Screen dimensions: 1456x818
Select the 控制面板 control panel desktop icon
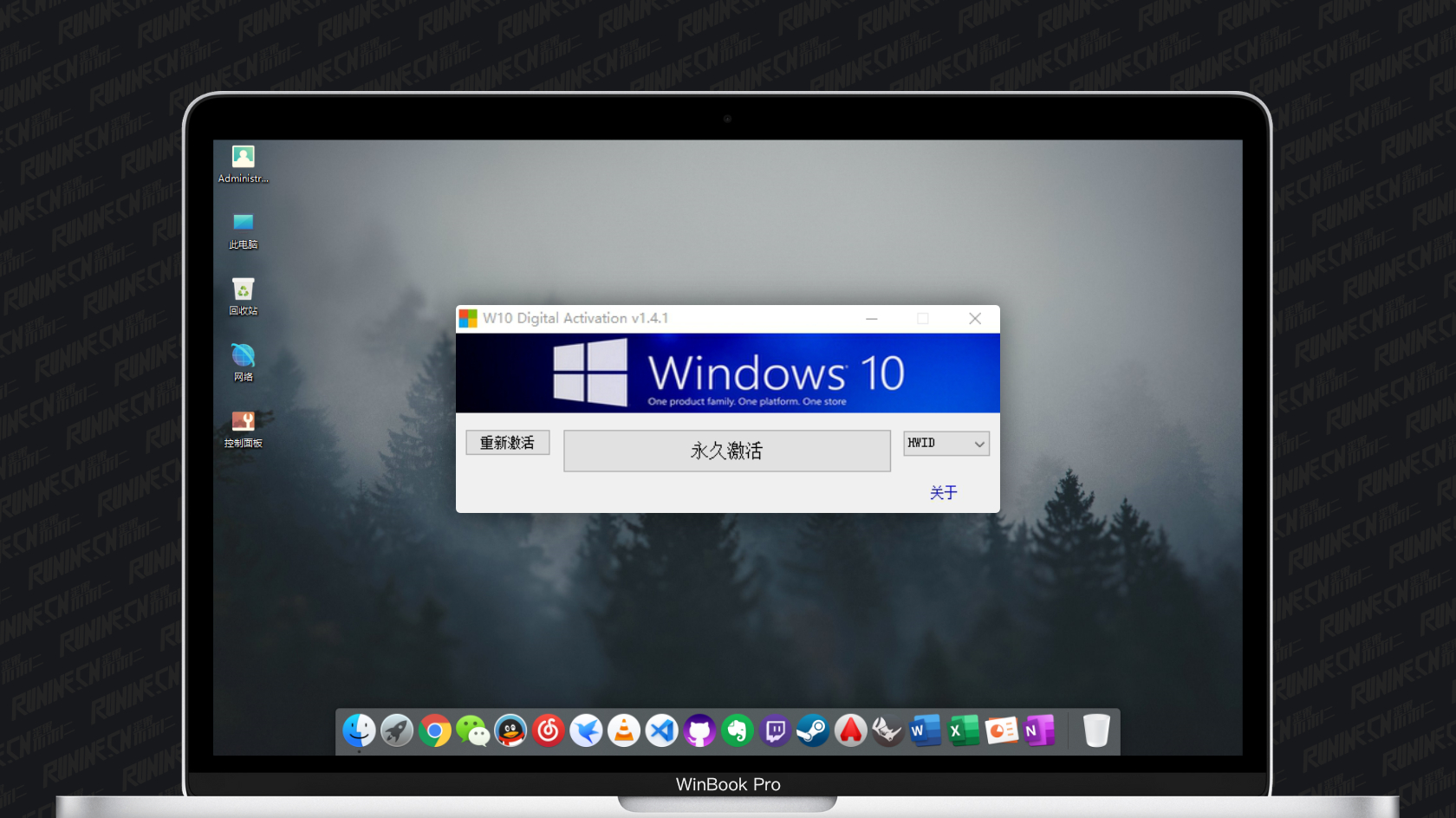point(244,430)
